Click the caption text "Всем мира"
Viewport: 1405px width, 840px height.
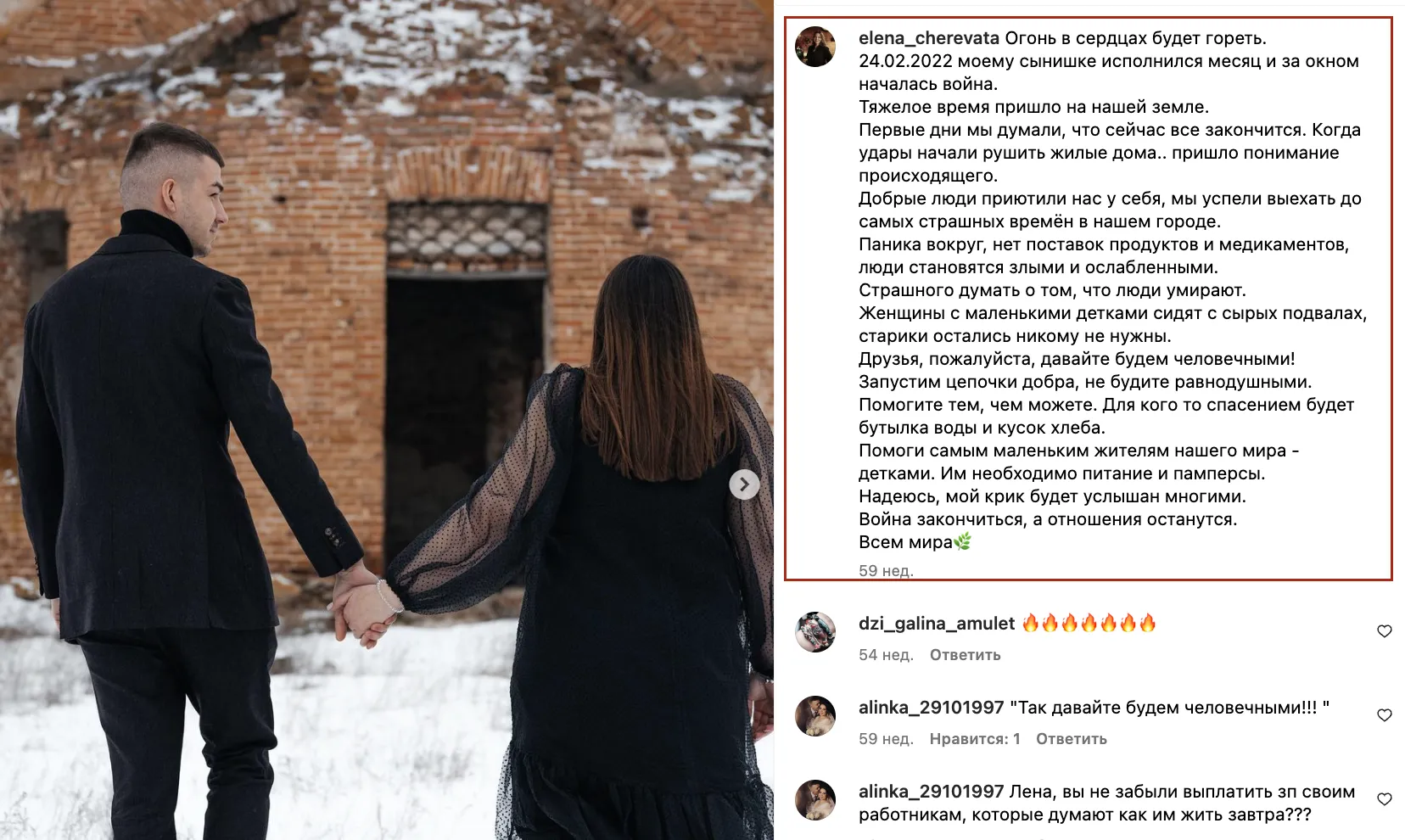point(905,542)
